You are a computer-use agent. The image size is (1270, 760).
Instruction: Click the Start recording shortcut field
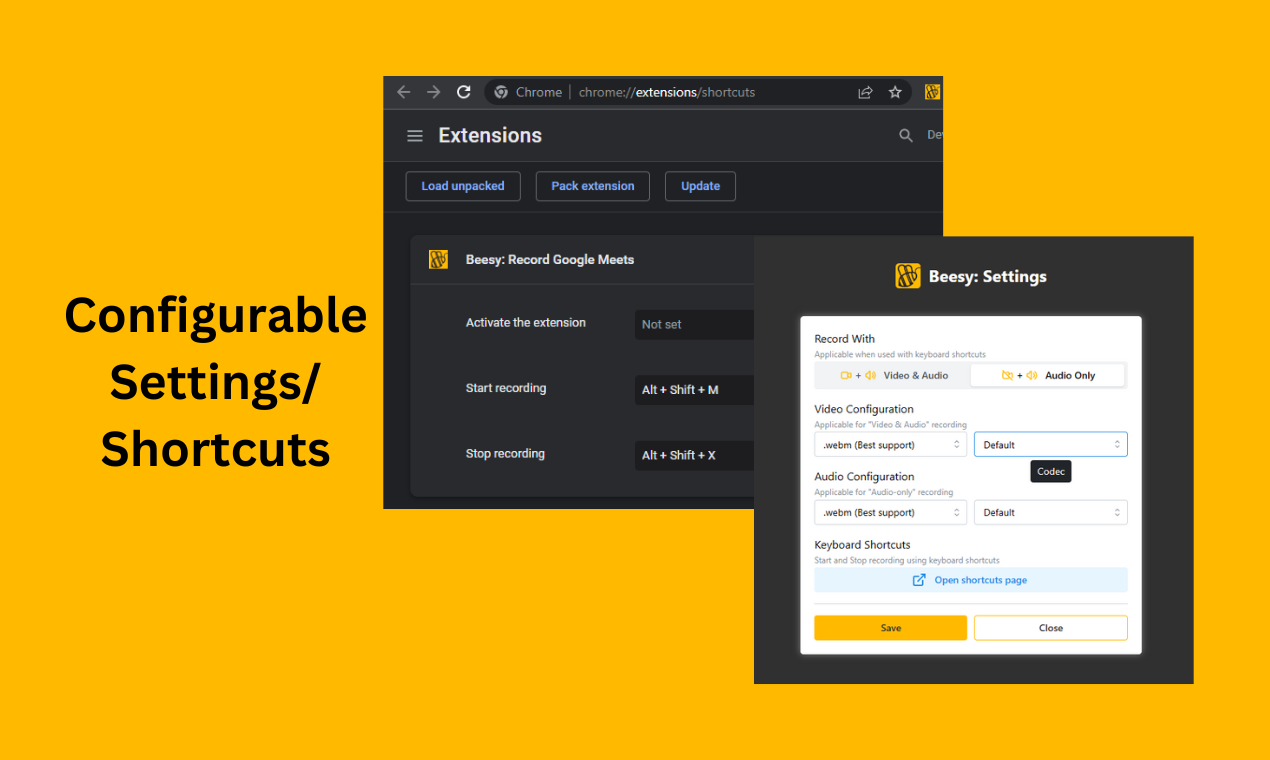(x=694, y=390)
